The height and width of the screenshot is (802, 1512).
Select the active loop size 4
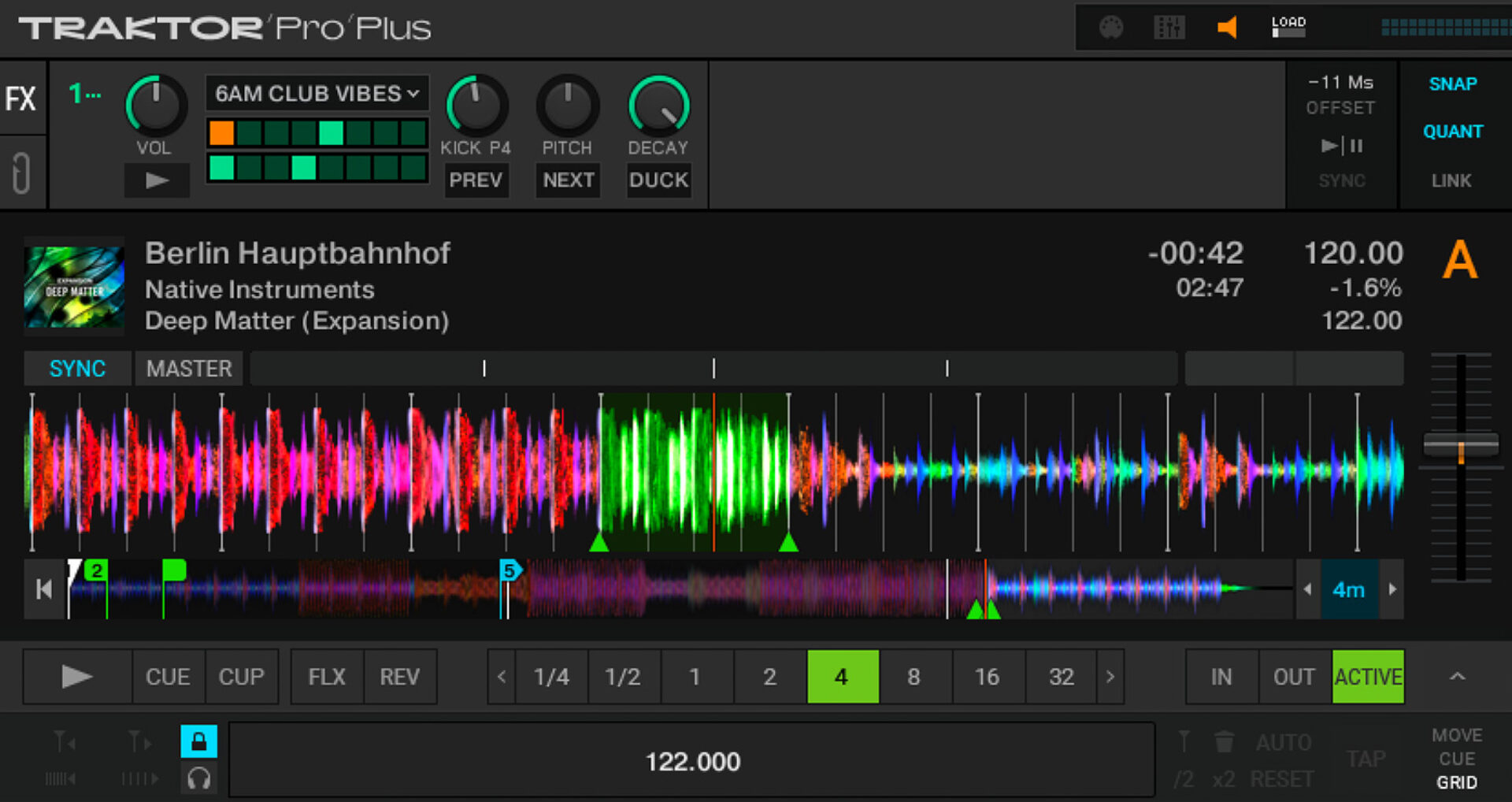pyautogui.click(x=843, y=677)
